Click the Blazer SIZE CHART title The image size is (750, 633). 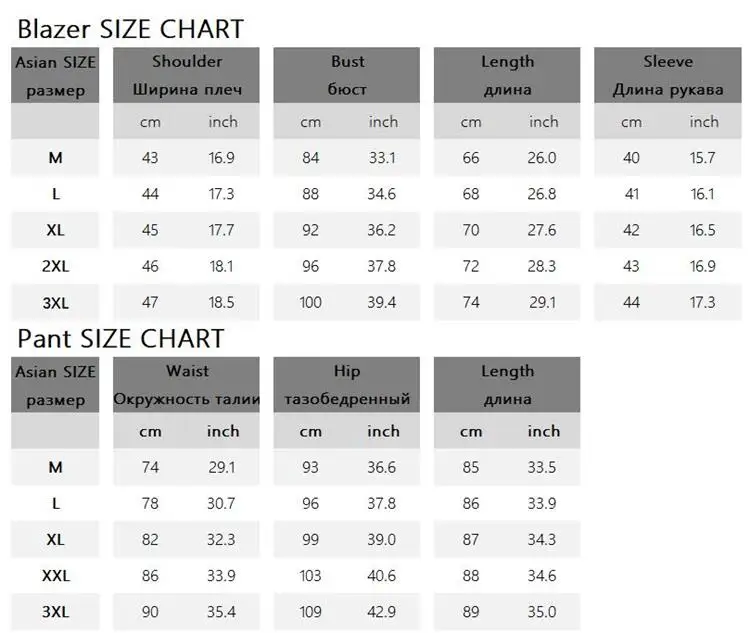pyautogui.click(x=131, y=29)
